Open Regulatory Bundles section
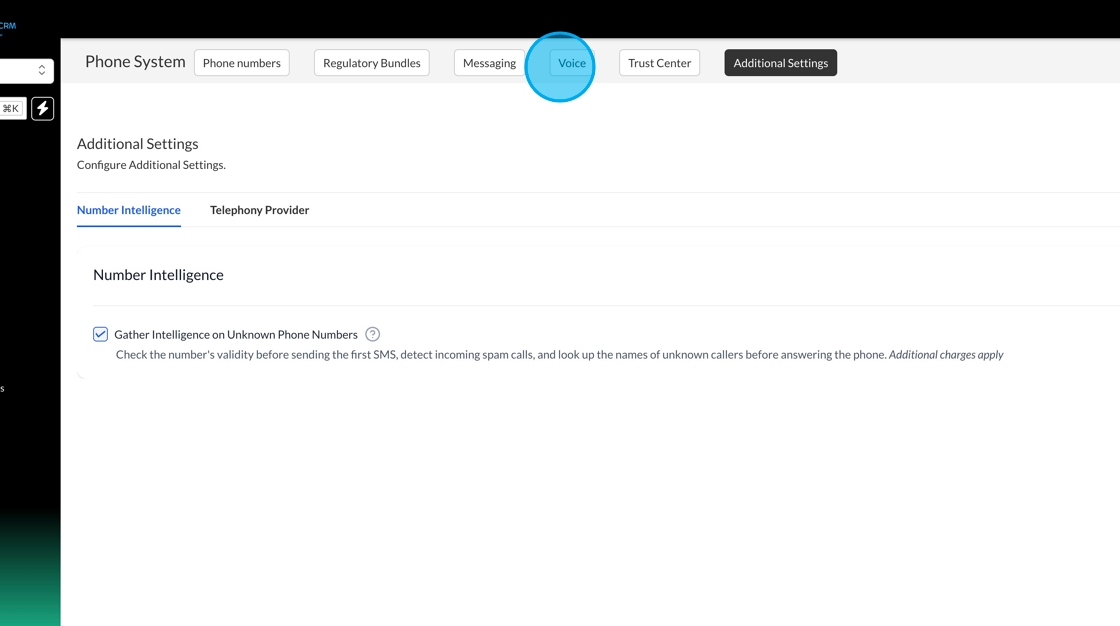This screenshot has width=1120, height=626. tap(371, 63)
